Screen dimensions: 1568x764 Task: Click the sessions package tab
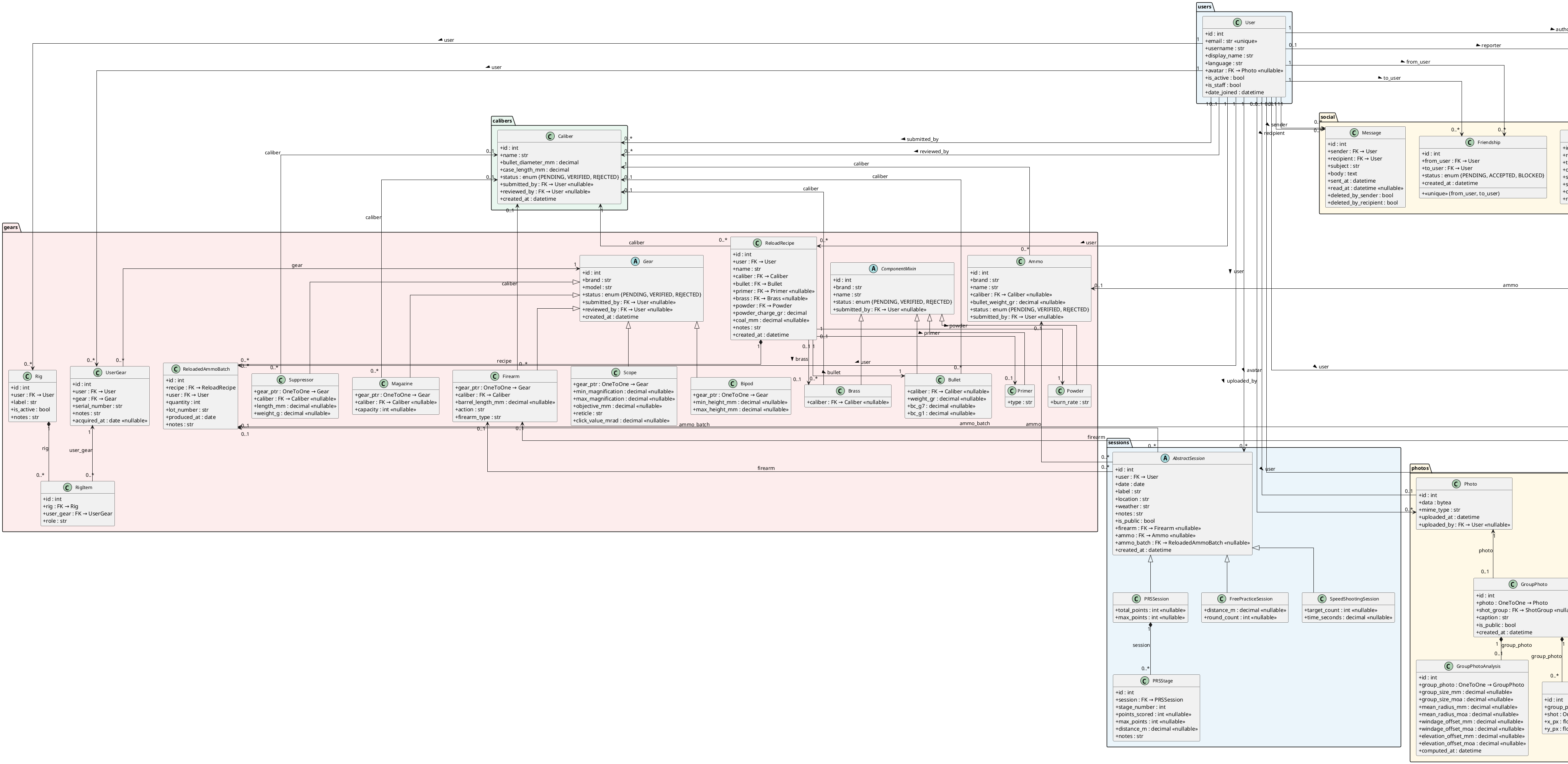1118,443
